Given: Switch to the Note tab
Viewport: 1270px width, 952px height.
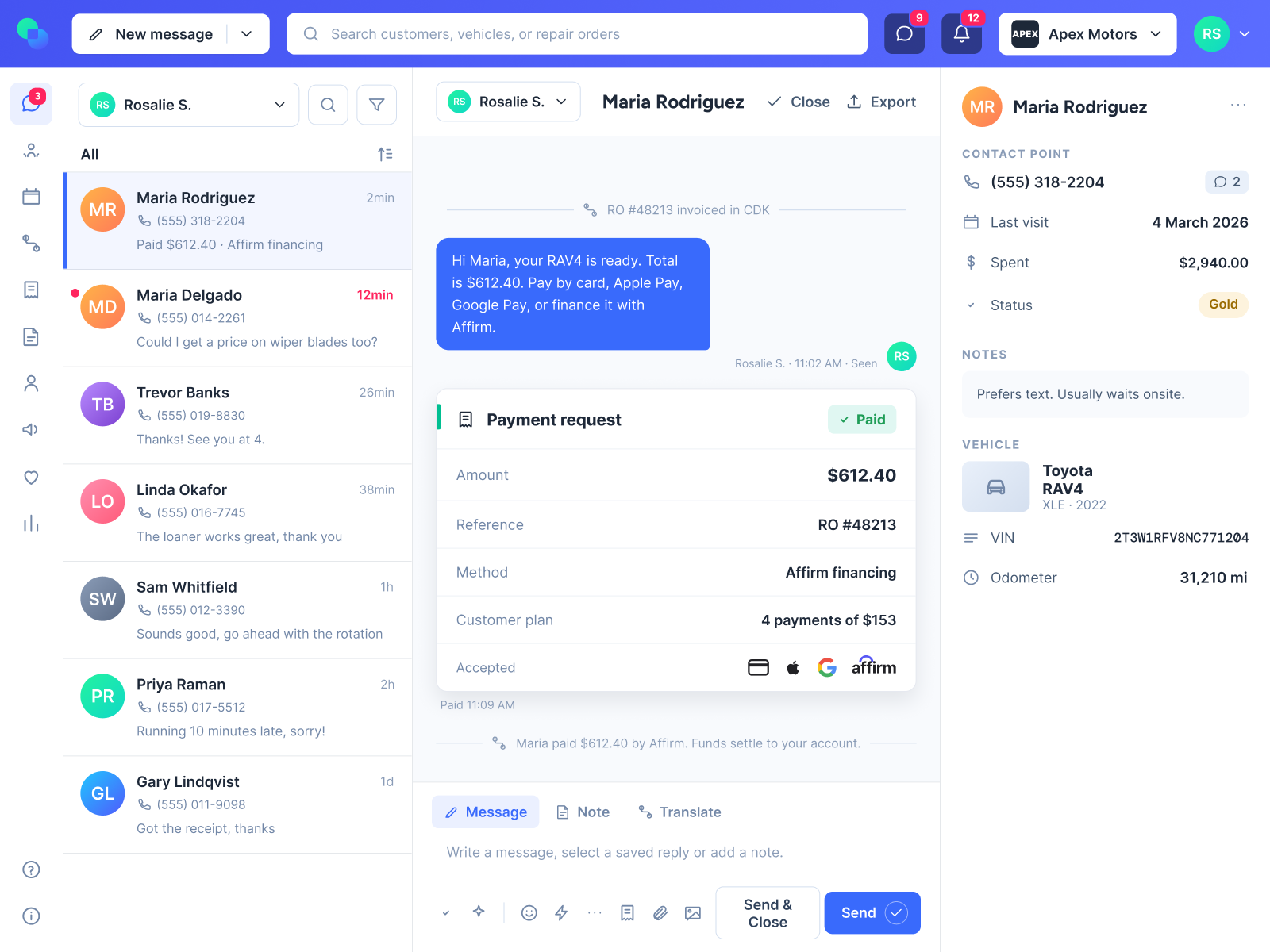Looking at the screenshot, I should (583, 812).
